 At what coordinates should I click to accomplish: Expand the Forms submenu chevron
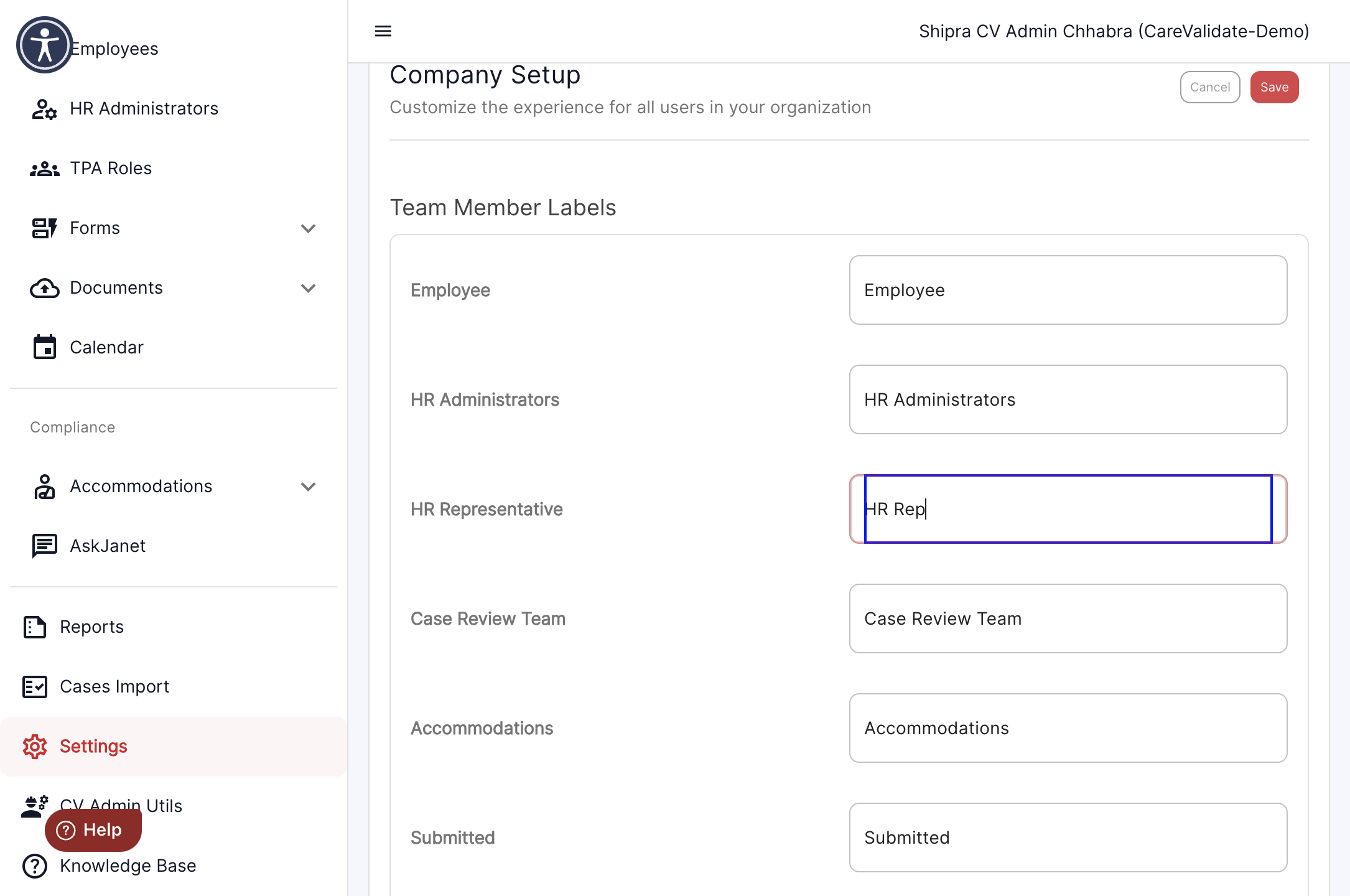point(308,228)
